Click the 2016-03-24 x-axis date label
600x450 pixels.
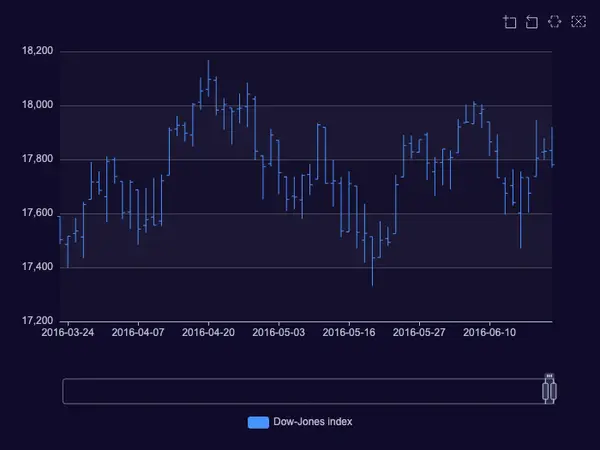(68, 332)
